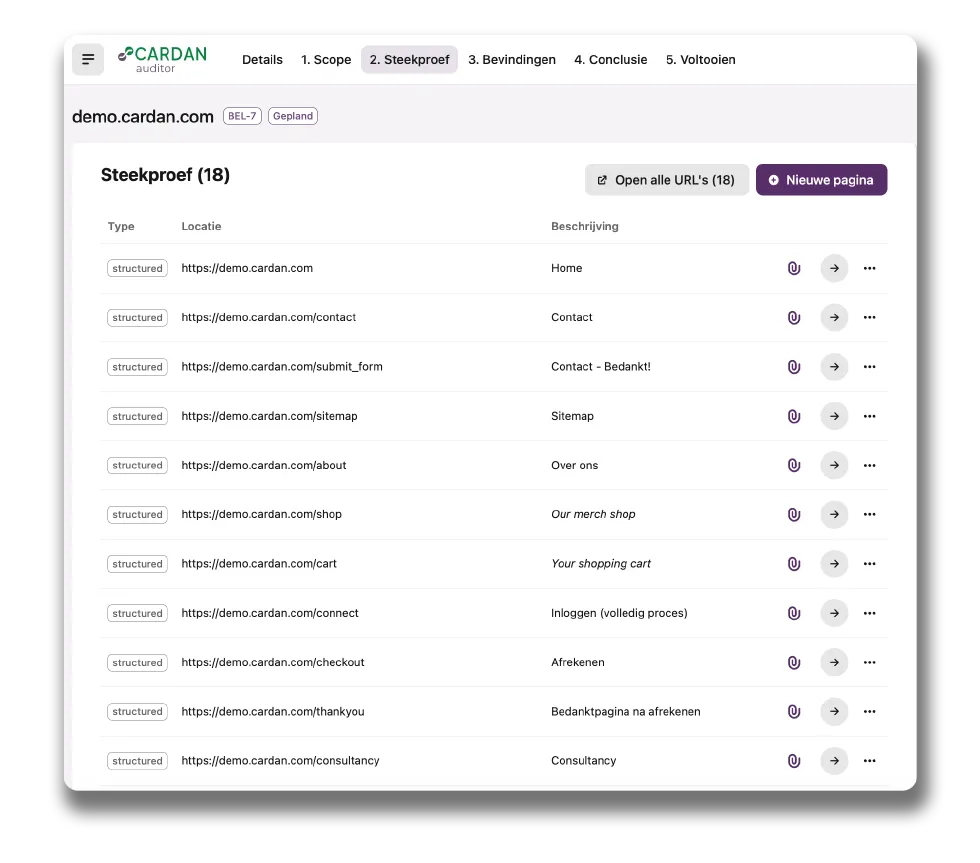Click the paperclip icon in the Afrekenen row
Screen dimensions: 980x863
click(x=794, y=662)
